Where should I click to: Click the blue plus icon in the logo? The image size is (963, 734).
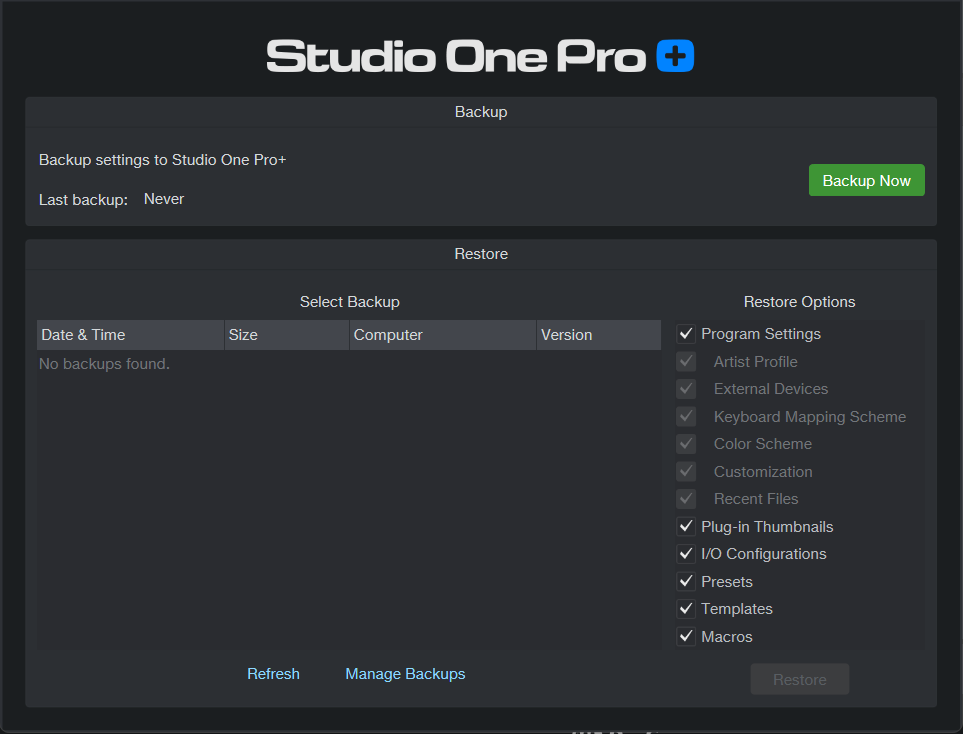(675, 56)
